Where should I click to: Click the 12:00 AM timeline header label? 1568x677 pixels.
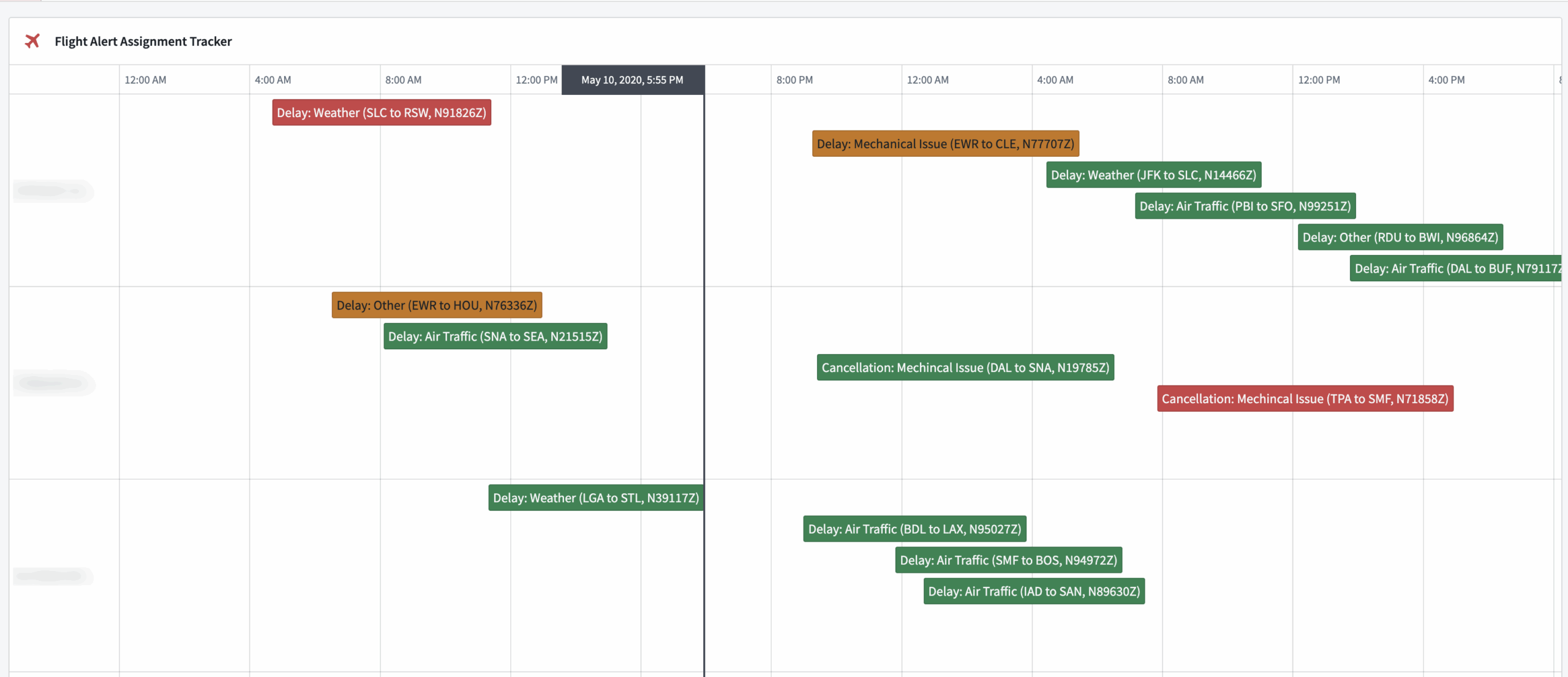[145, 79]
